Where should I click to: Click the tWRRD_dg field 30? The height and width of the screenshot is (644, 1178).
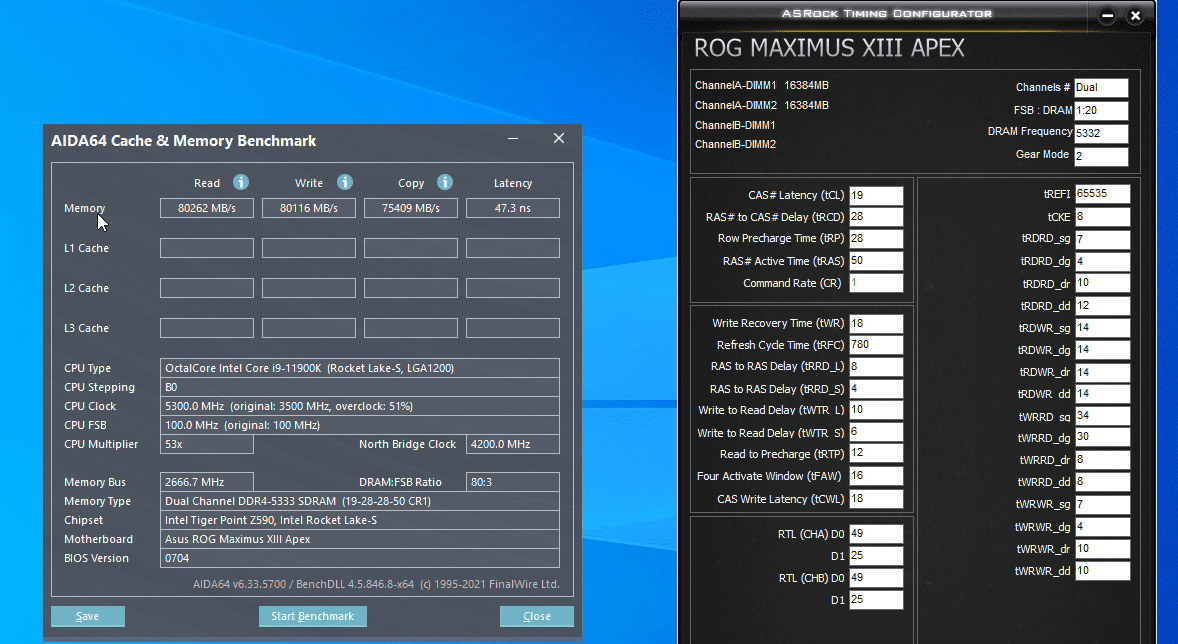point(1102,437)
